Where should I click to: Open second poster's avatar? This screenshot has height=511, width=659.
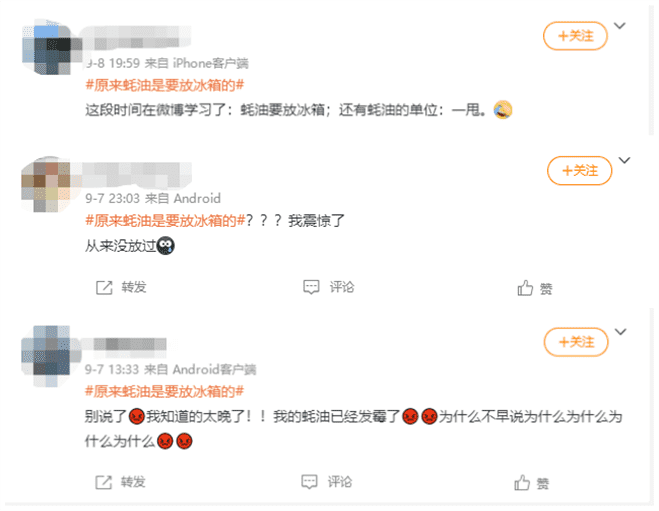pos(46,184)
